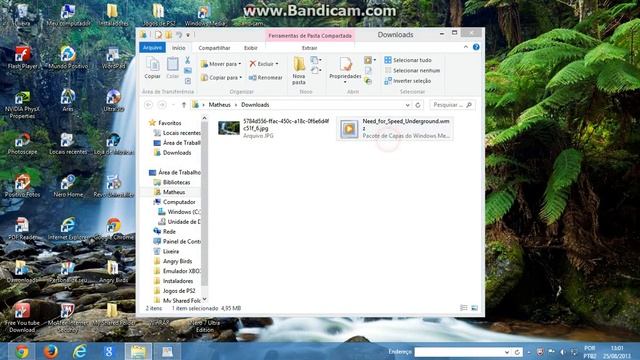
Task: Click Selecionar nenhum
Action: coord(412,70)
